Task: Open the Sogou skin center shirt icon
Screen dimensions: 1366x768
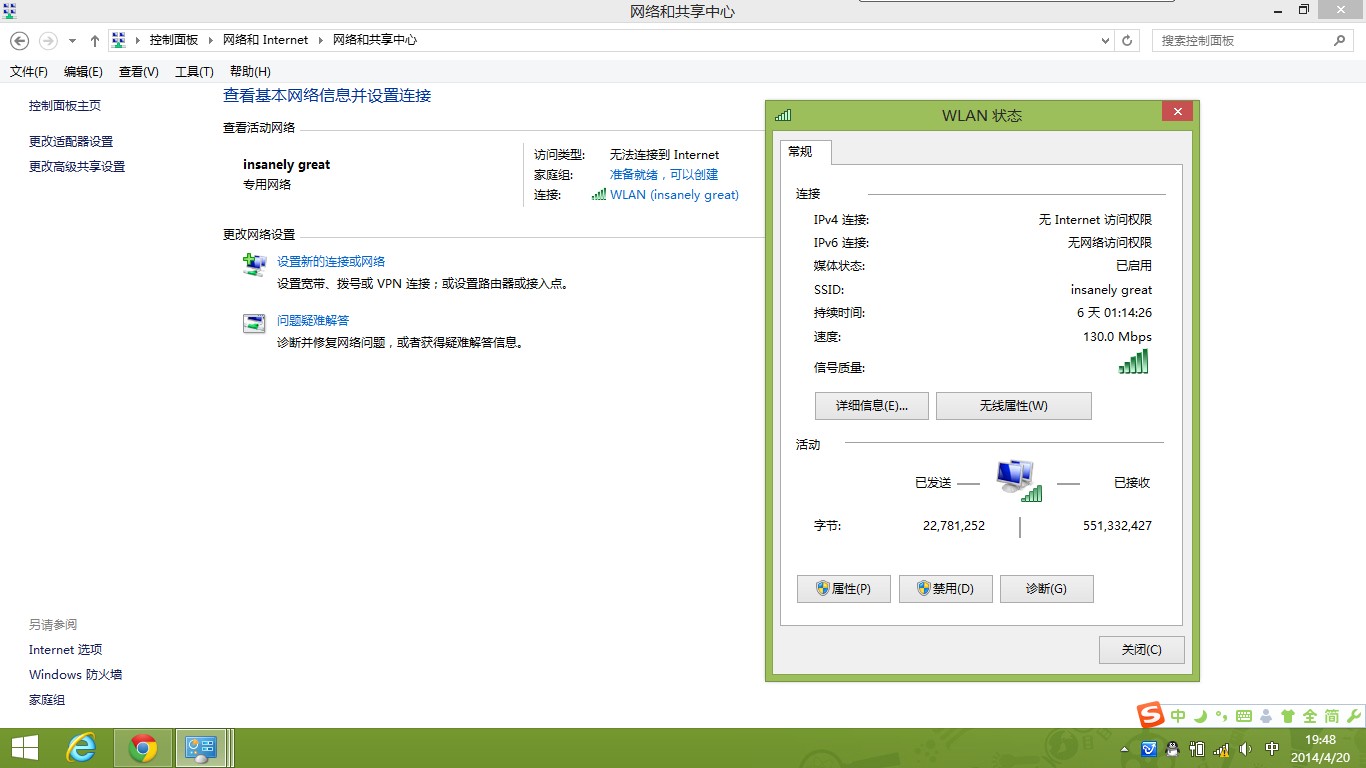Action: click(x=1287, y=716)
